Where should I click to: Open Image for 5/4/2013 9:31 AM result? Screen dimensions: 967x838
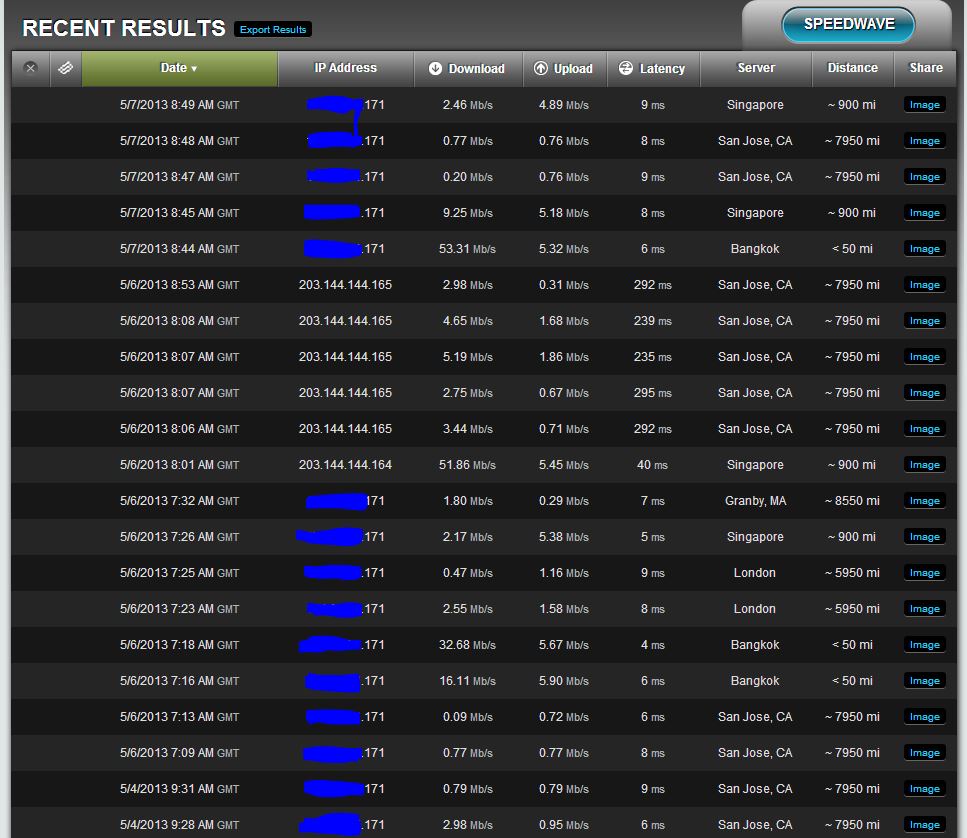(924, 789)
